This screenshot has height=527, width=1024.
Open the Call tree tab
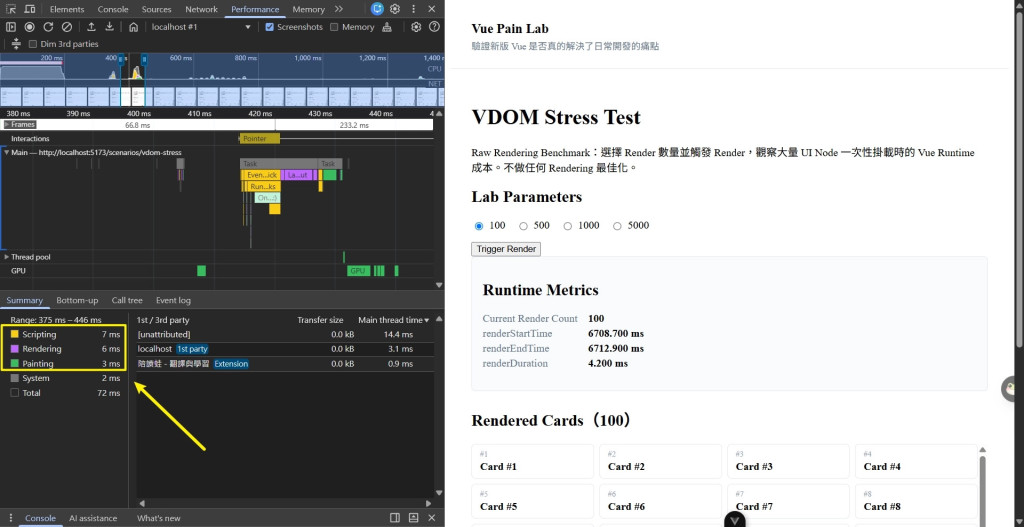(127, 300)
